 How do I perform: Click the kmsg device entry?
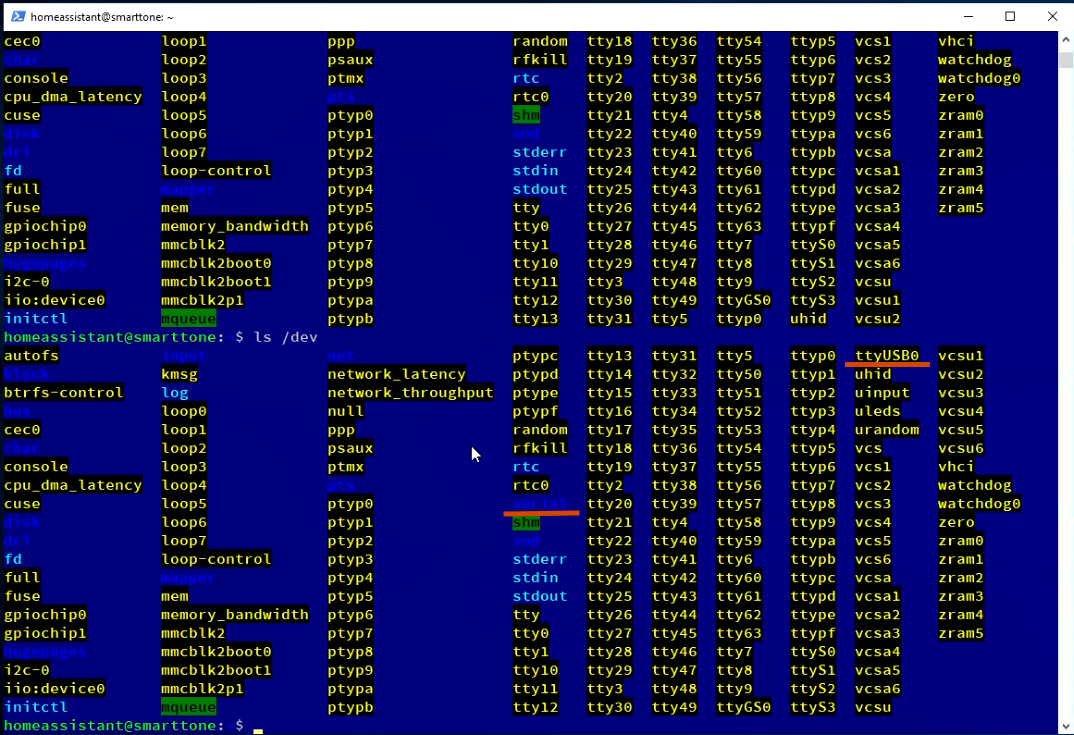(179, 374)
